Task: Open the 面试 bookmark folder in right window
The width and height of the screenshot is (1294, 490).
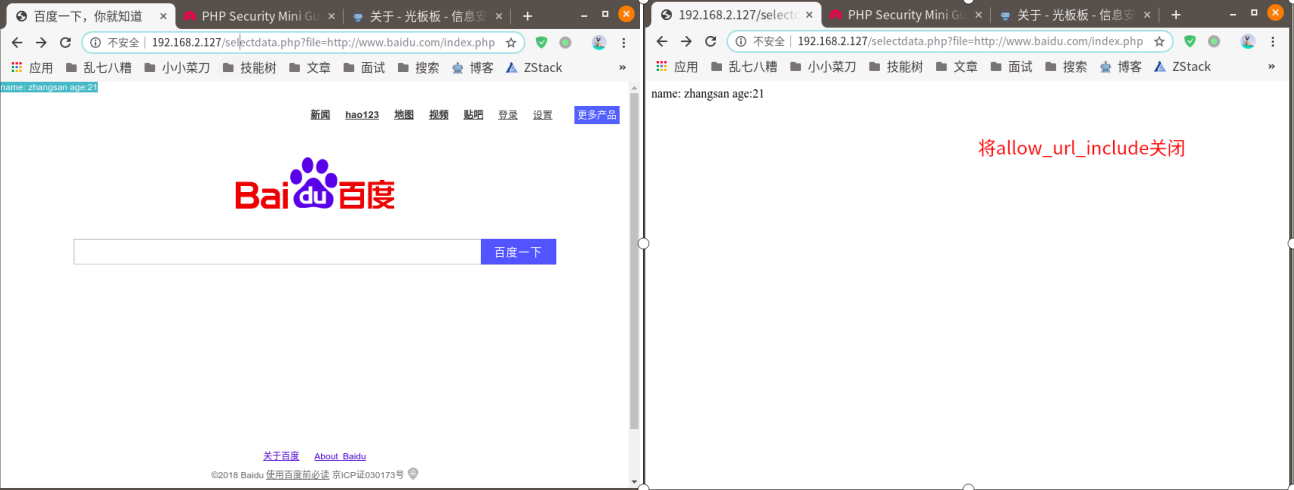Action: 1012,66
